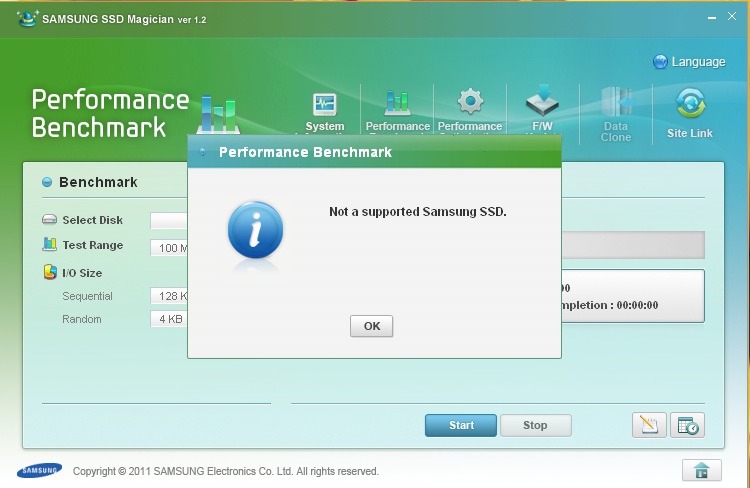Minimize the SSD Magician window
The image size is (750, 488).
(x=712, y=18)
